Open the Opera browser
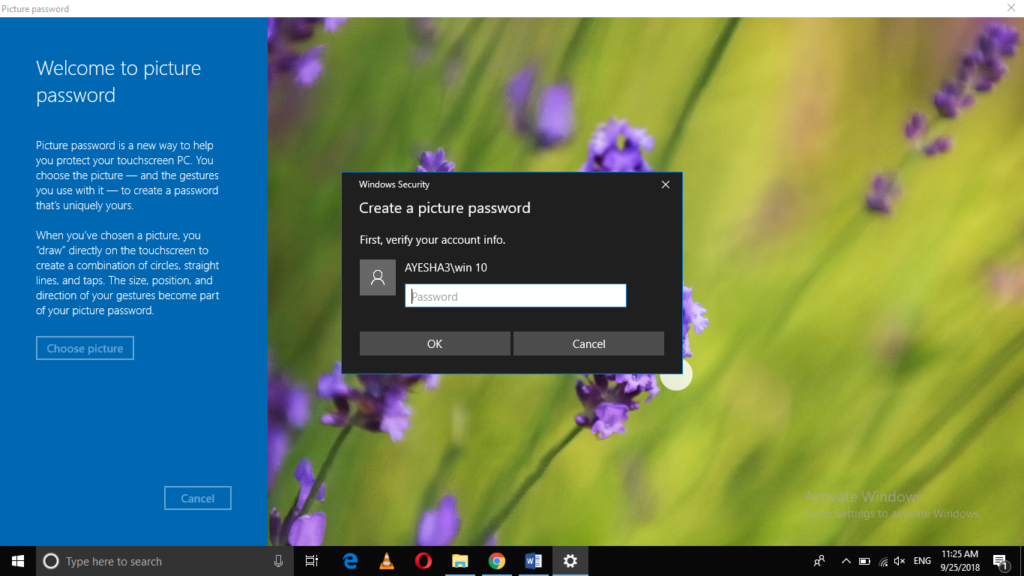Screen dimensions: 1024x576 pos(423,561)
